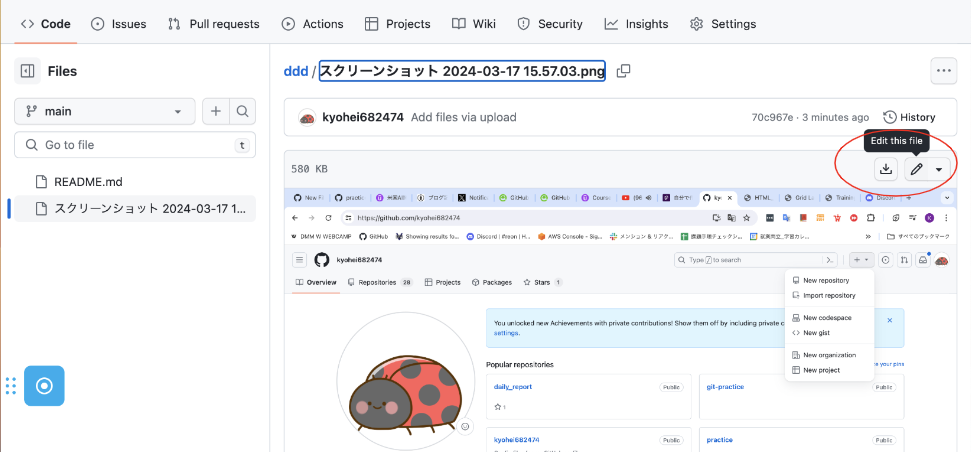The height and width of the screenshot is (452, 971).
Task: Click the 580 KB file size text
Action: tap(309, 169)
